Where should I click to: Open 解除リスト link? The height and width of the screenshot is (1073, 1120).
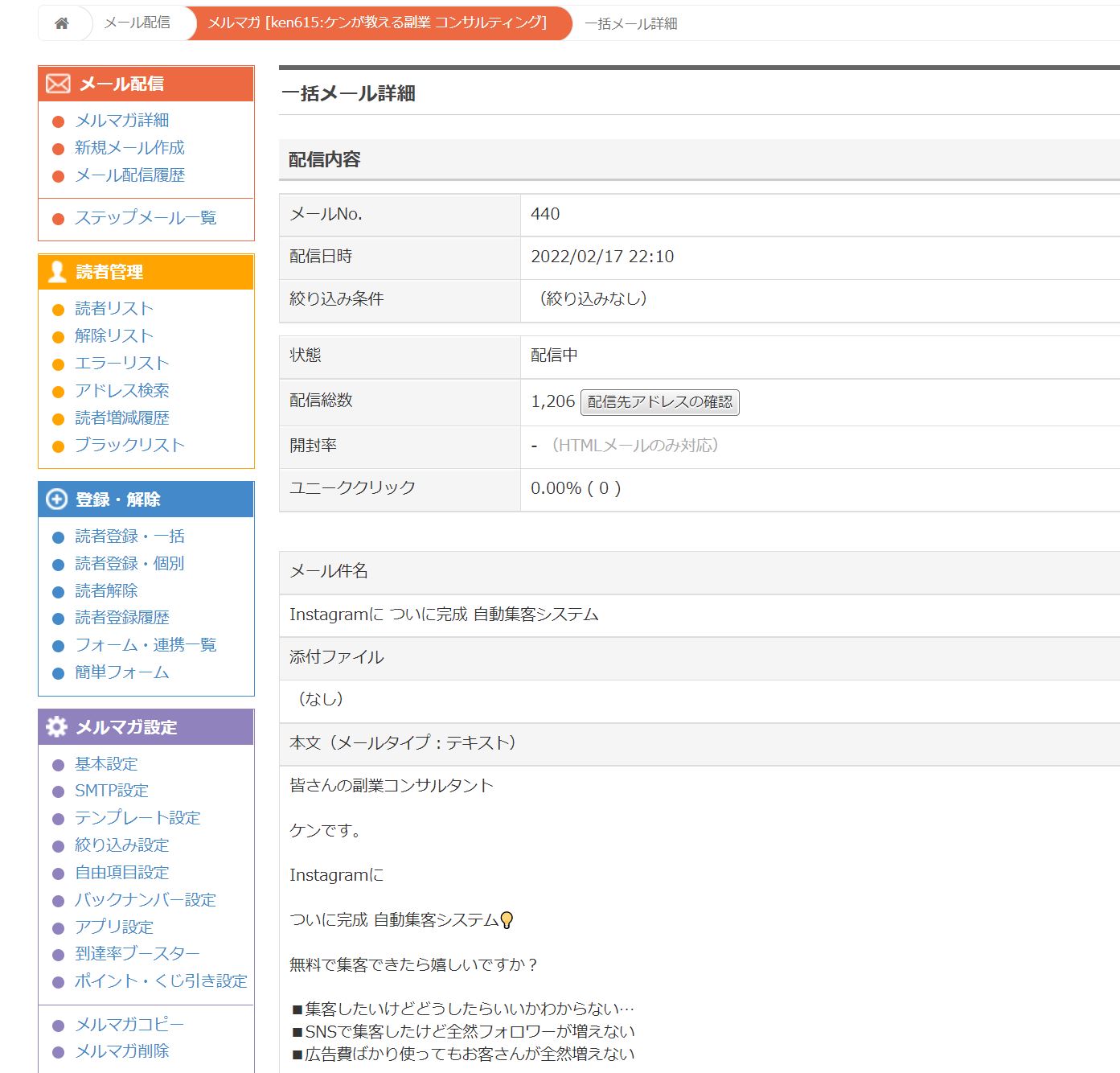pyautogui.click(x=114, y=336)
